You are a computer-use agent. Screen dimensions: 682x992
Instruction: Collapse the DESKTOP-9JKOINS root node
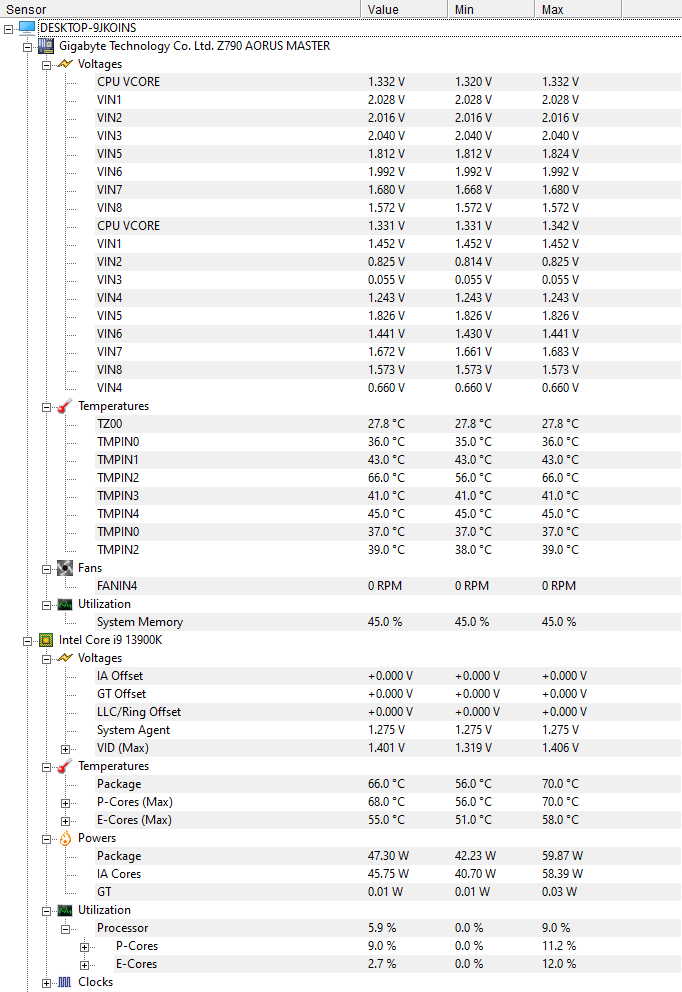9,29
